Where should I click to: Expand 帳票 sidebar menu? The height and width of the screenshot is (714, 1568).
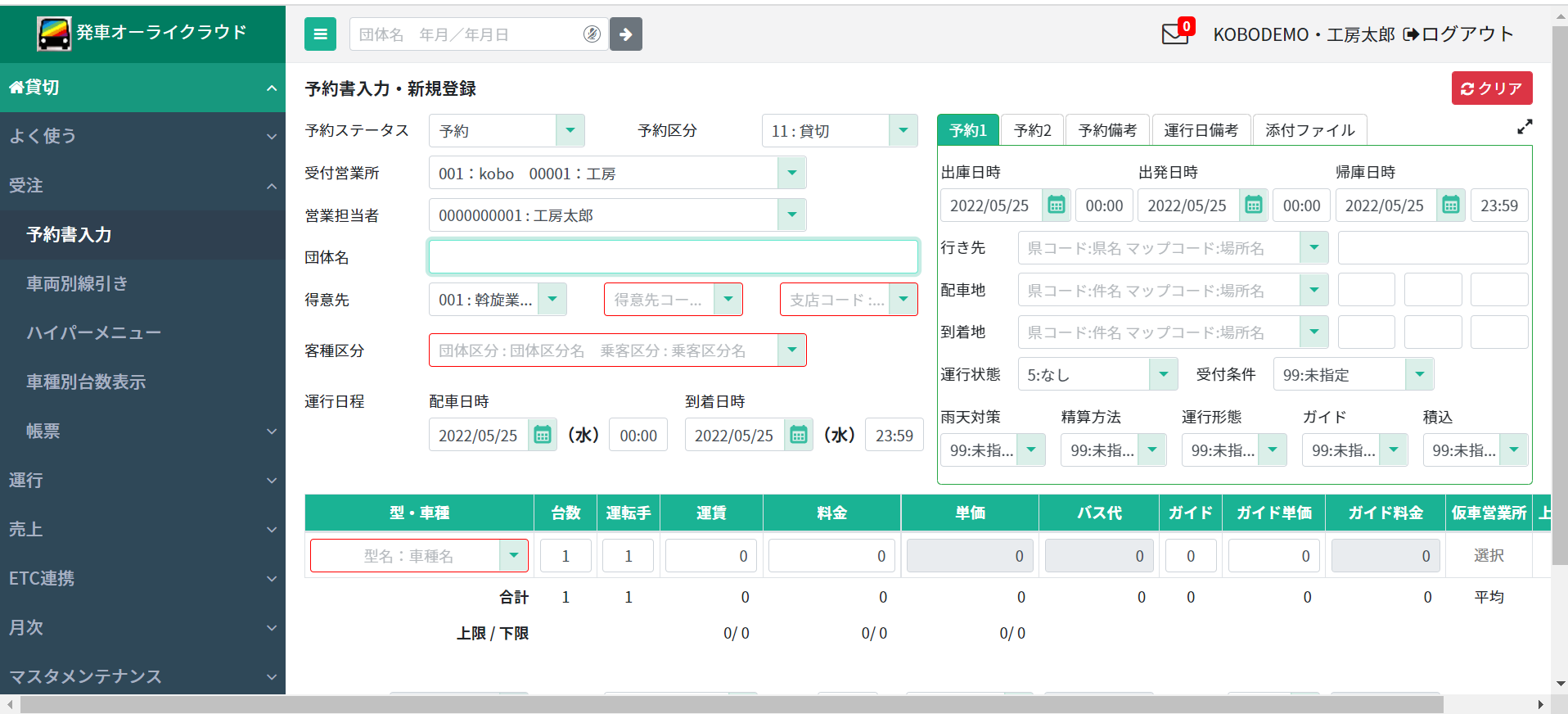click(142, 432)
